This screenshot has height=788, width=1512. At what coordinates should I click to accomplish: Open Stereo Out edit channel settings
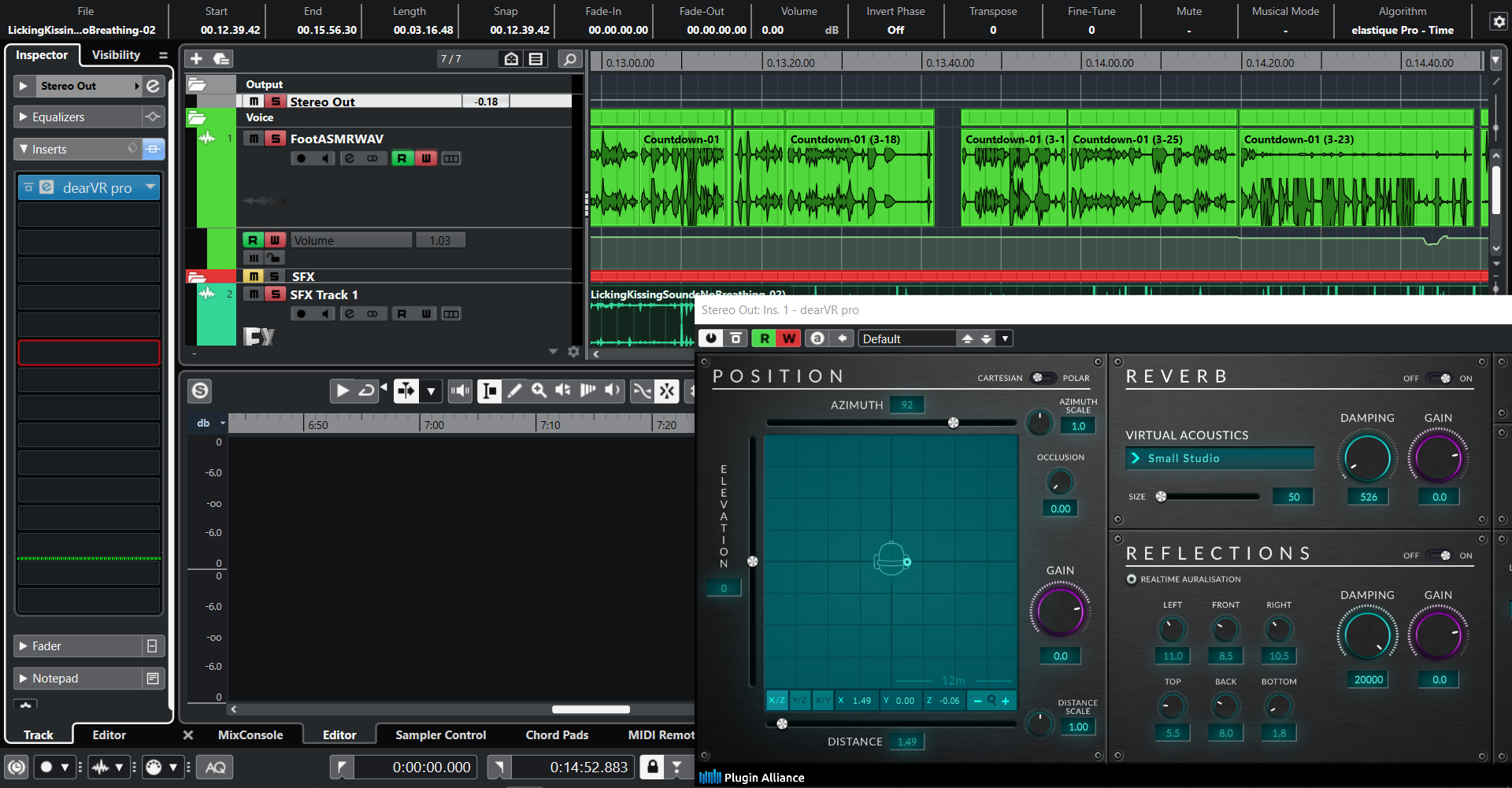pos(154,86)
